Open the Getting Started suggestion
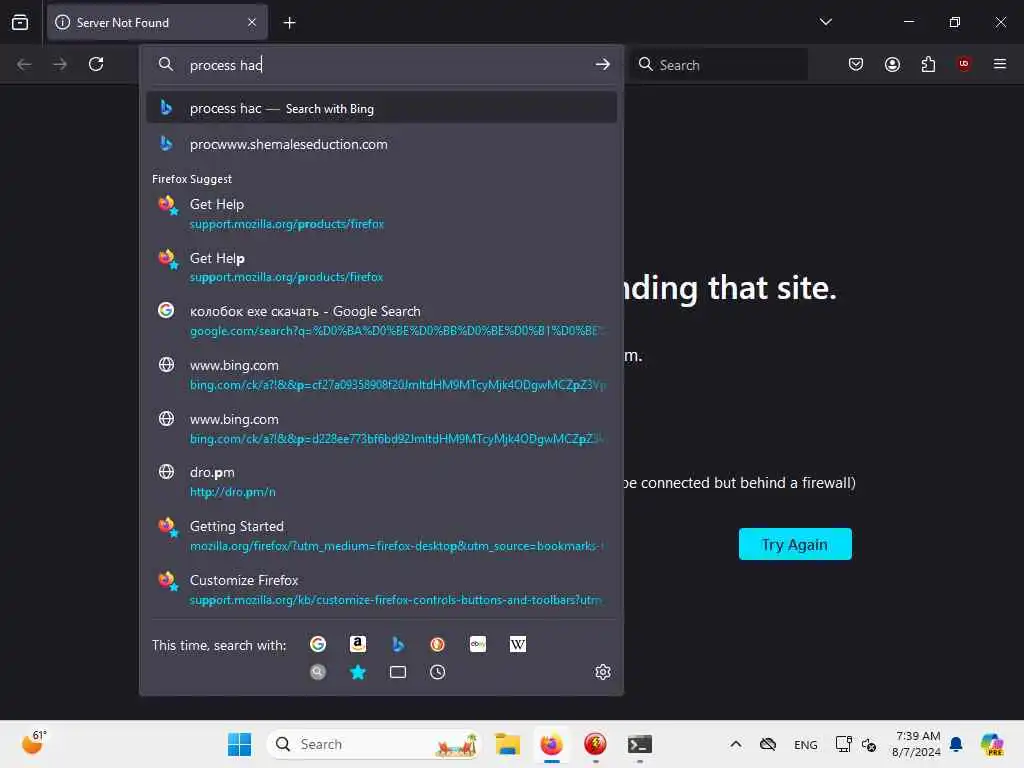1024x768 pixels. coord(381,536)
